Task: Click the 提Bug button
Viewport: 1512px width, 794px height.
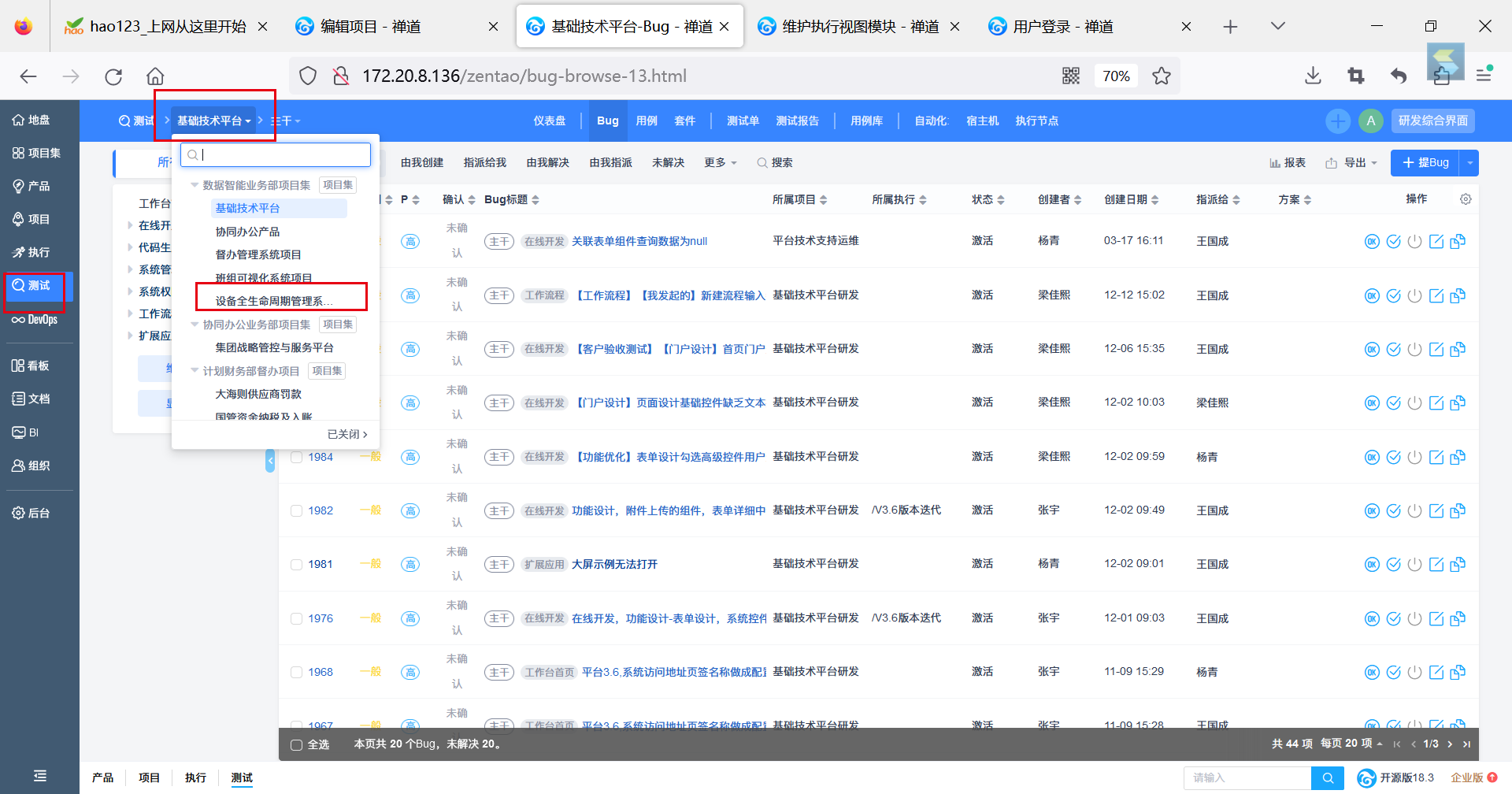Action: [1425, 162]
